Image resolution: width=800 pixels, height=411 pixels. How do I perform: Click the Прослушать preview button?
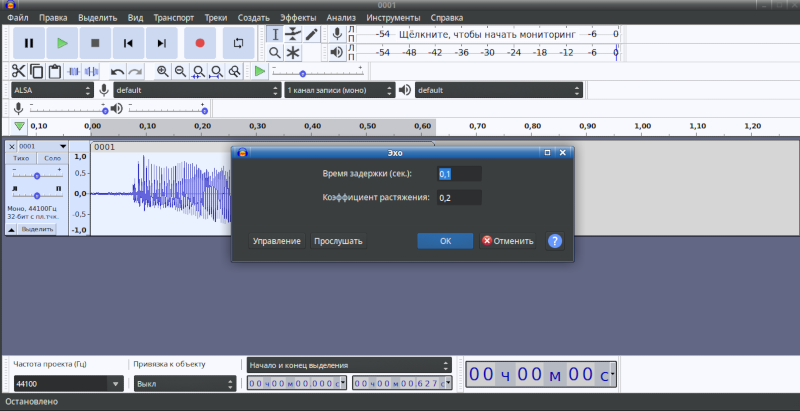[x=338, y=241]
